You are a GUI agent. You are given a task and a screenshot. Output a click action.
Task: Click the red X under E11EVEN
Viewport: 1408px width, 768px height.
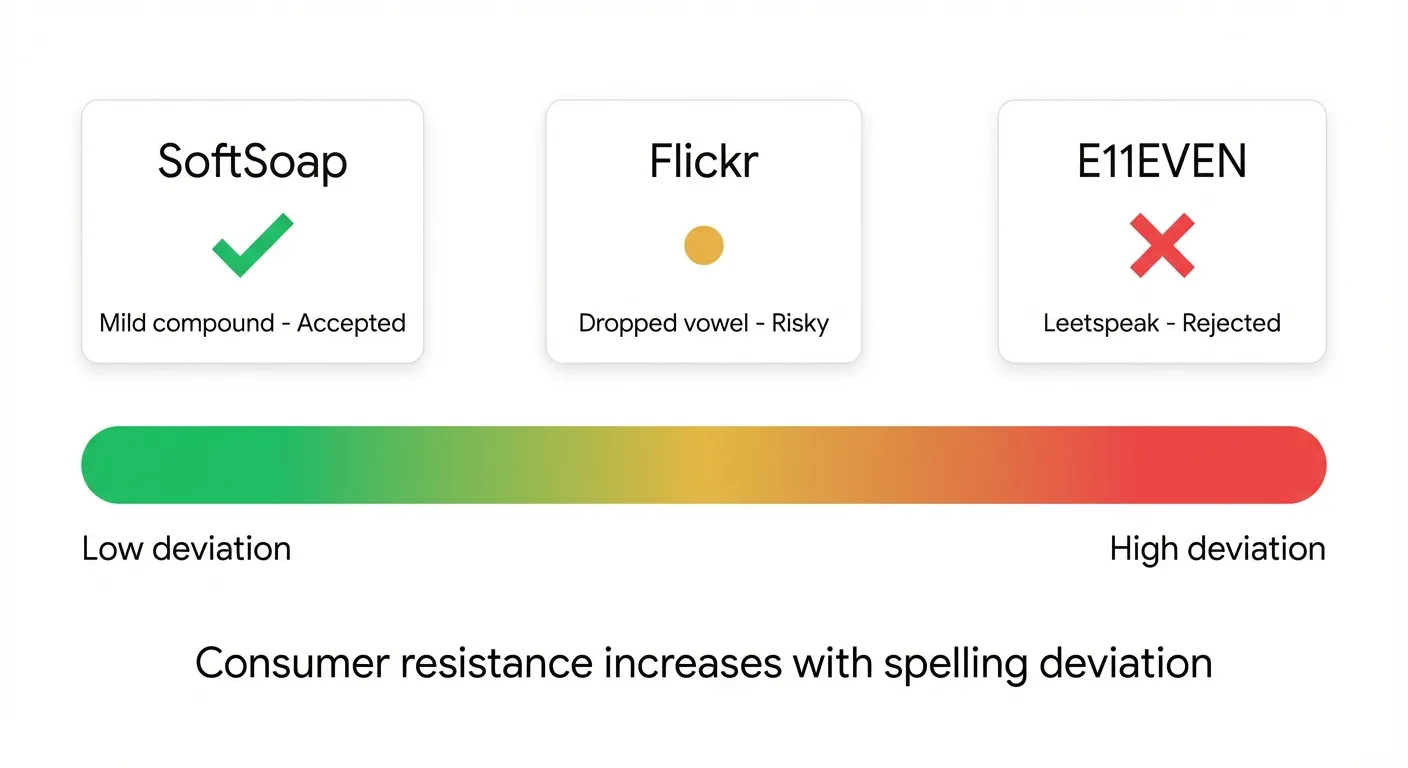1162,245
